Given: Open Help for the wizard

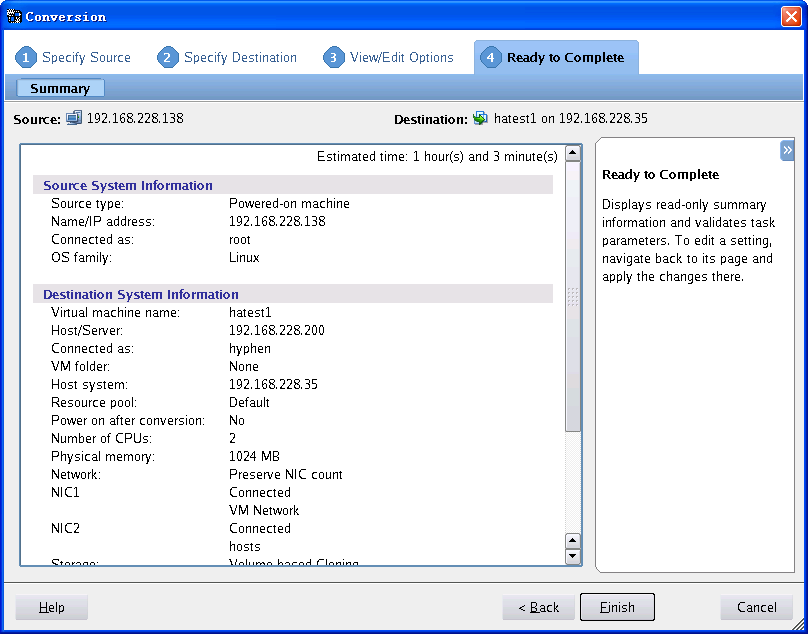Looking at the screenshot, I should point(51,607).
